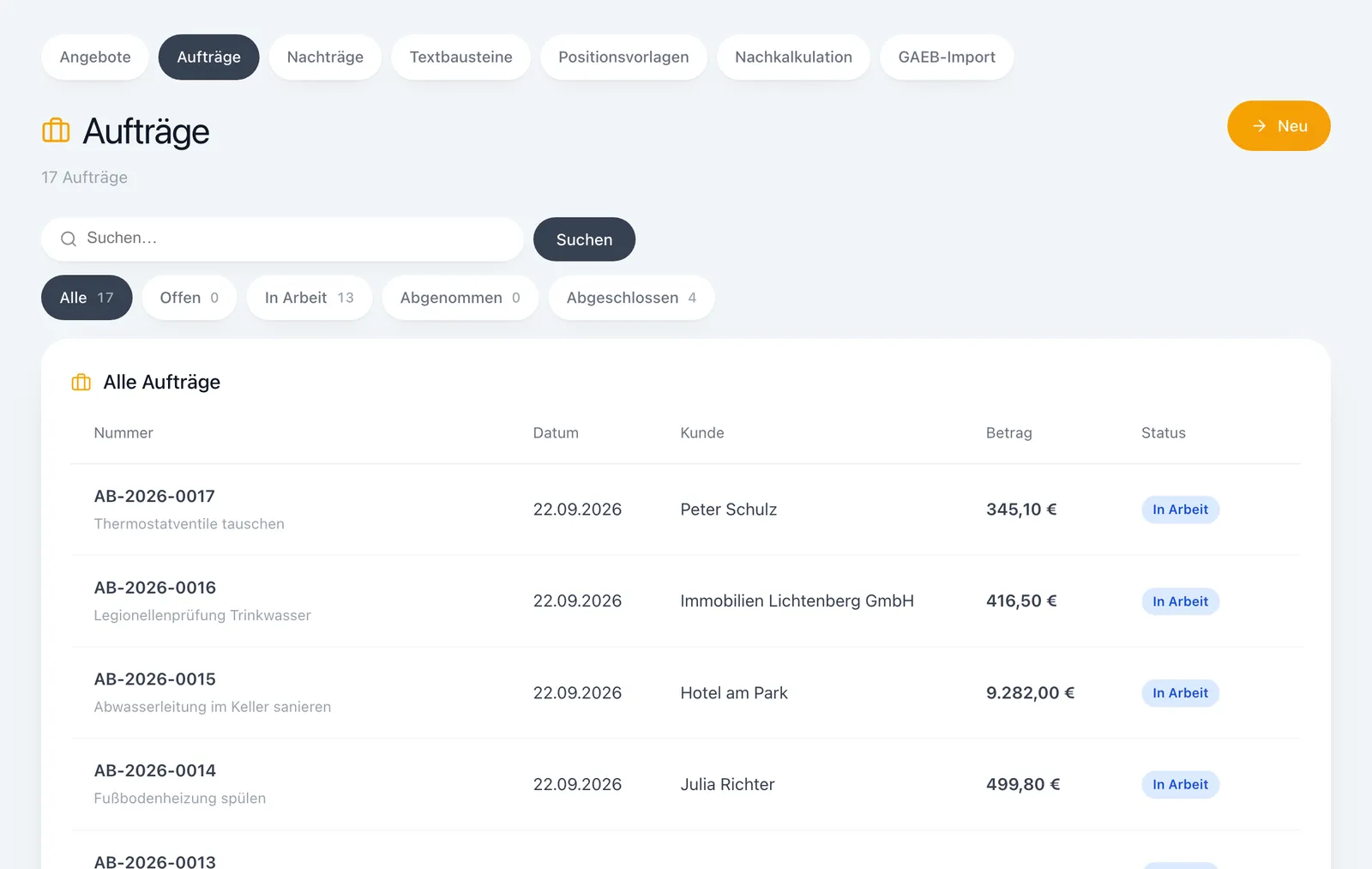The width and height of the screenshot is (1372, 869).
Task: Click In Arbeit badge for Julia Richter
Action: point(1180,785)
